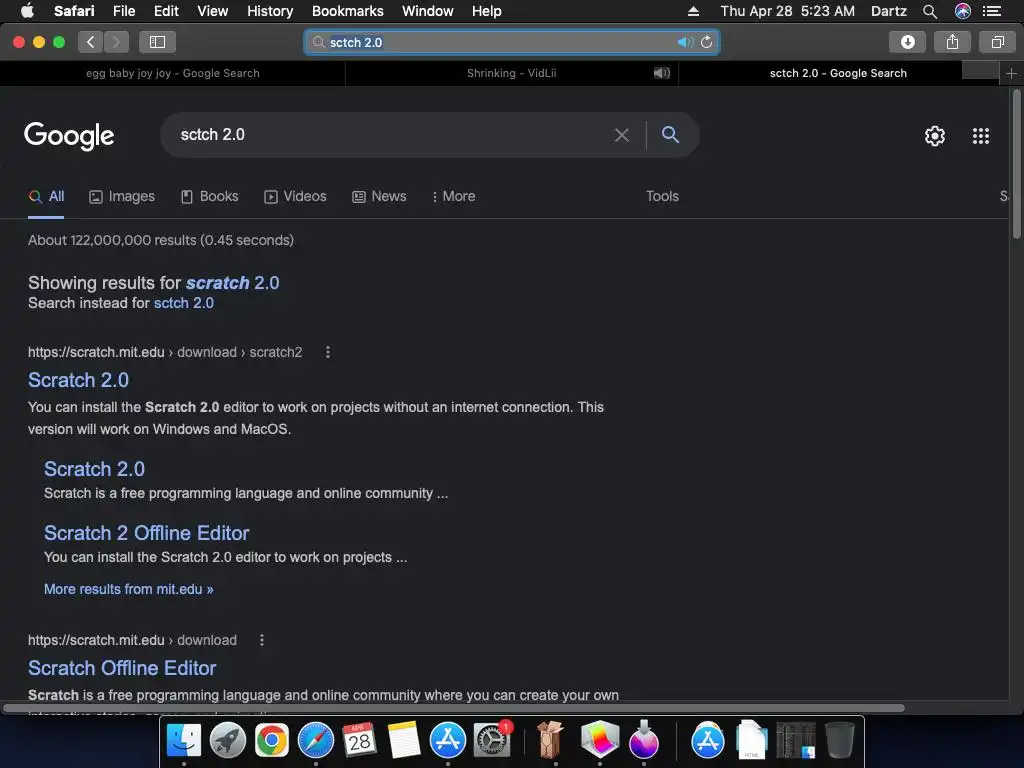
Task: Click the horizontal page scrollbar
Action: coord(454,708)
